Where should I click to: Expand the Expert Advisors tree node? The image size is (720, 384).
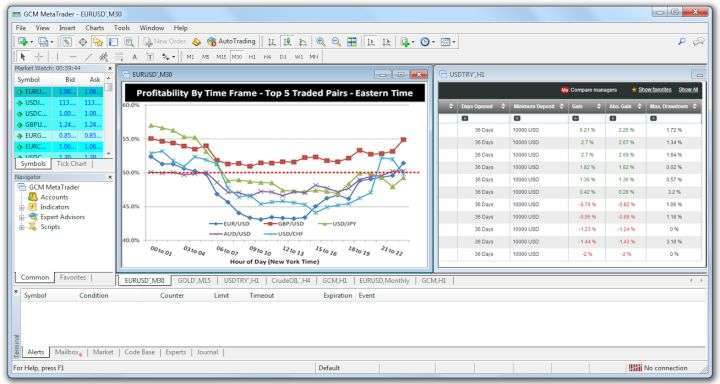[22, 217]
